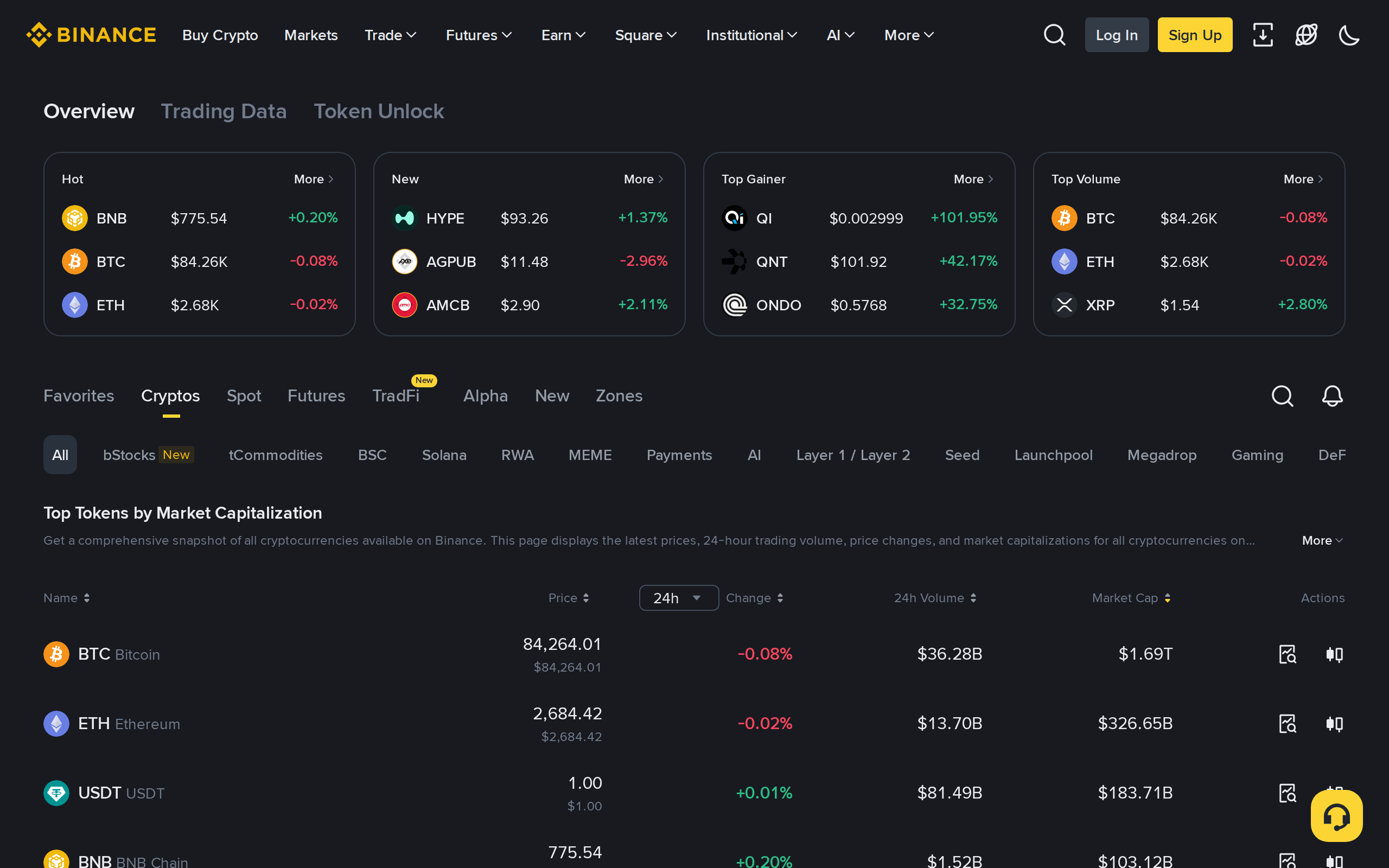Expand the Trade menu
The image size is (1389, 868).
coord(390,35)
